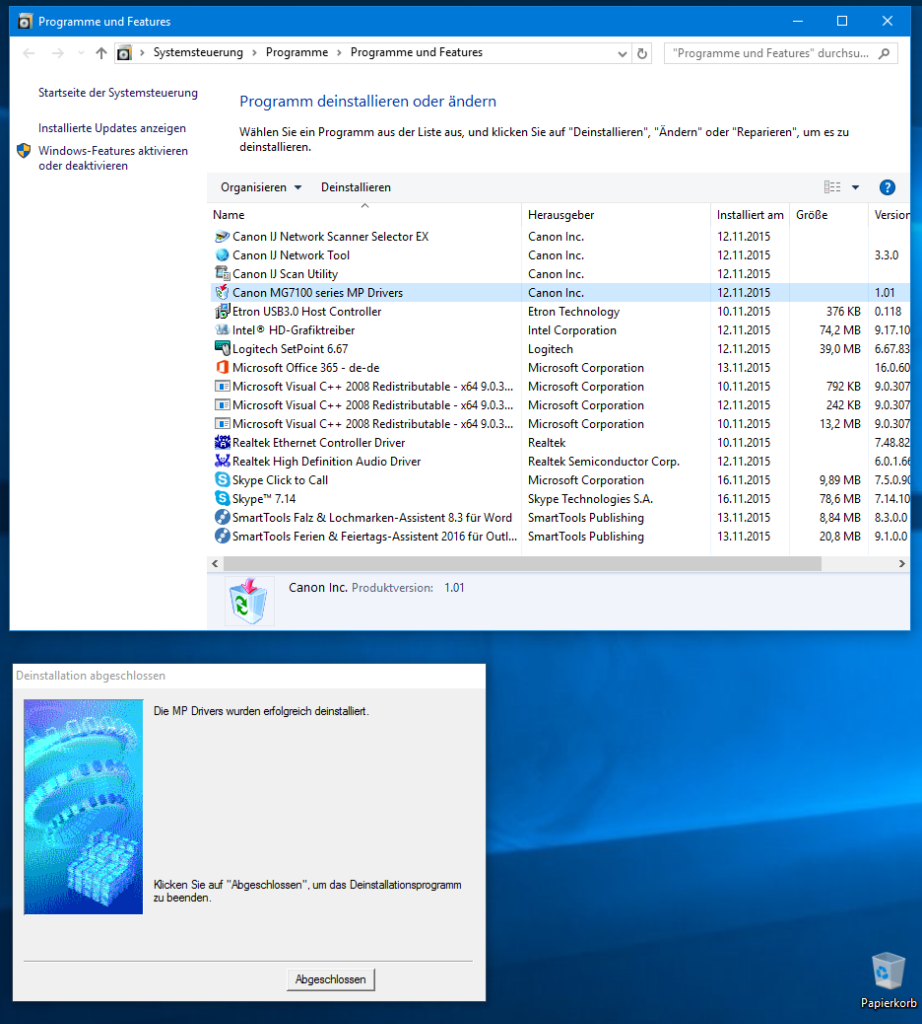The image size is (922, 1024).
Task: Click the Logitech SetPoint 6.67 icon
Action: click(x=222, y=349)
